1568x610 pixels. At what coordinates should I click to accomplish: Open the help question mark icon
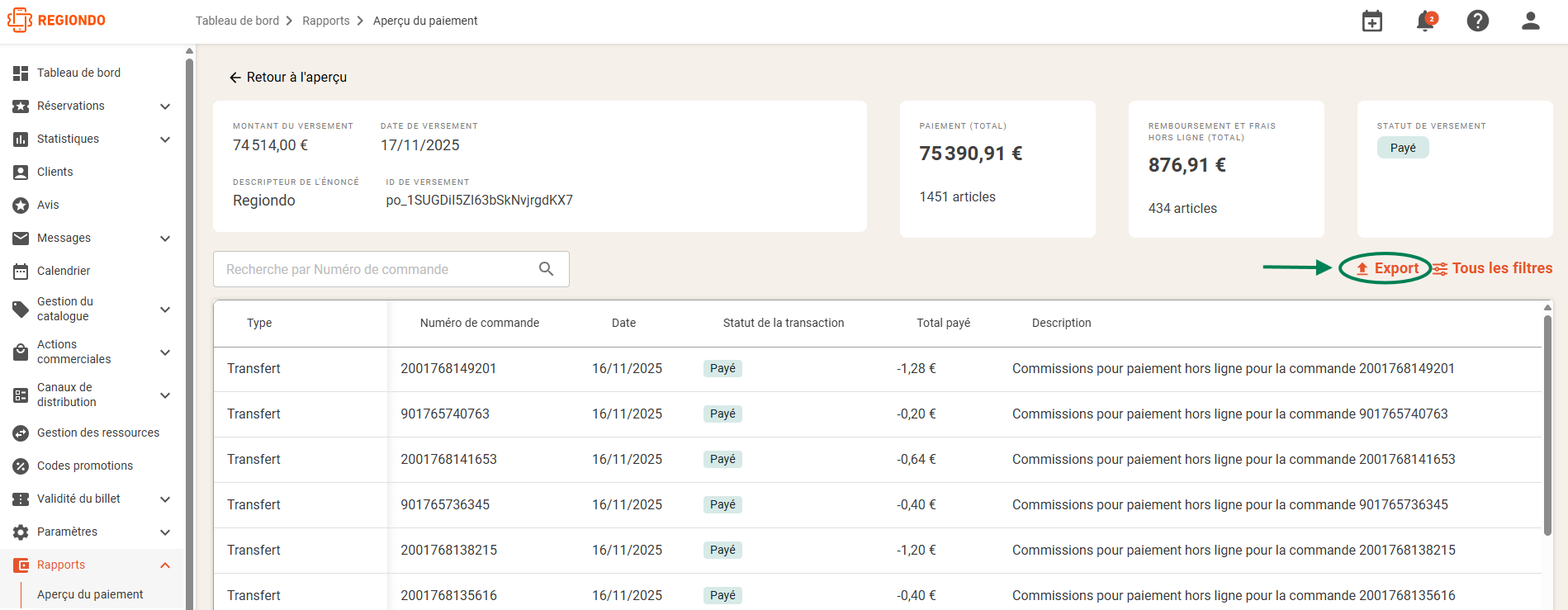click(x=1478, y=21)
